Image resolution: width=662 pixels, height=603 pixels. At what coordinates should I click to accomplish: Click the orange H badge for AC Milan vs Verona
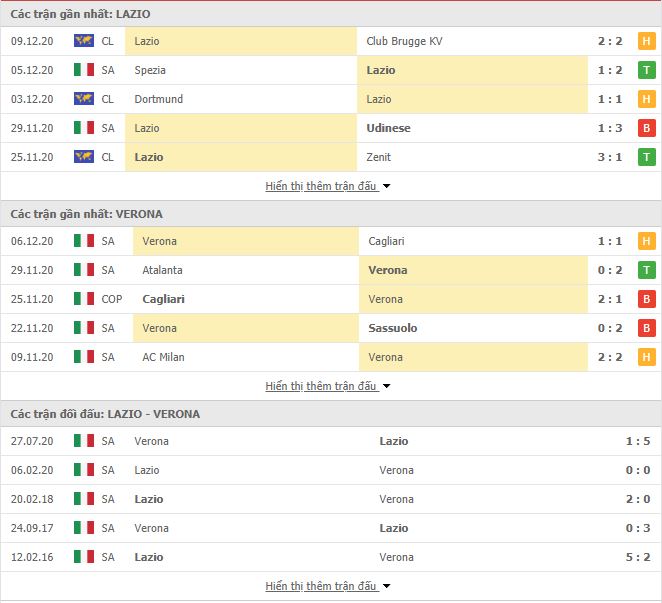click(x=646, y=357)
